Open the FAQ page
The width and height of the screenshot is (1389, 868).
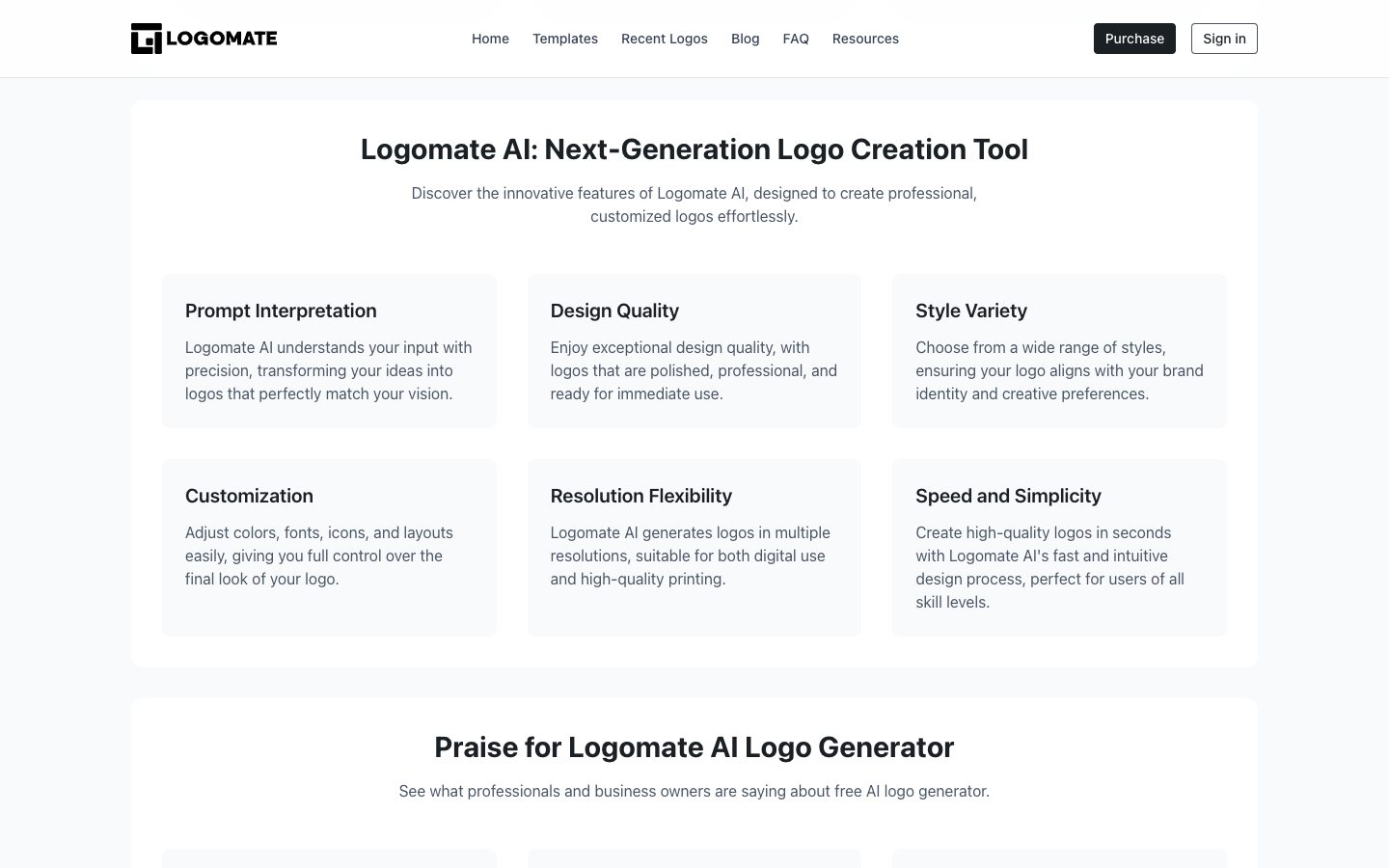(x=796, y=39)
